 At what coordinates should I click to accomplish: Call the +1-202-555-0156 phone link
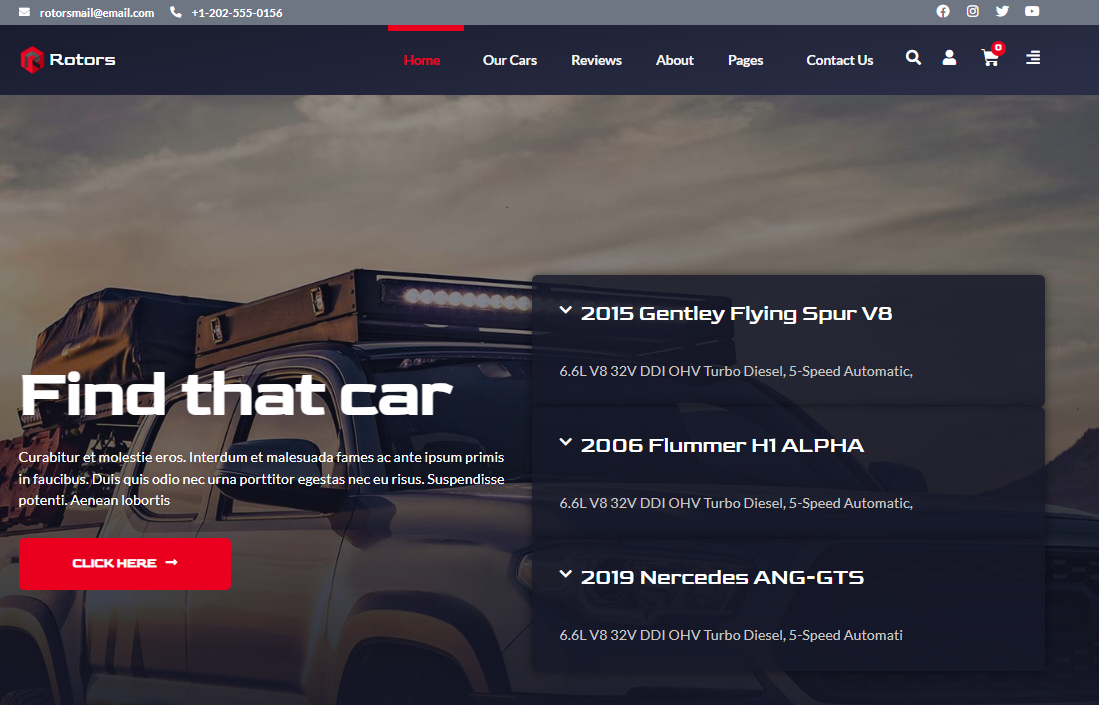[x=236, y=13]
